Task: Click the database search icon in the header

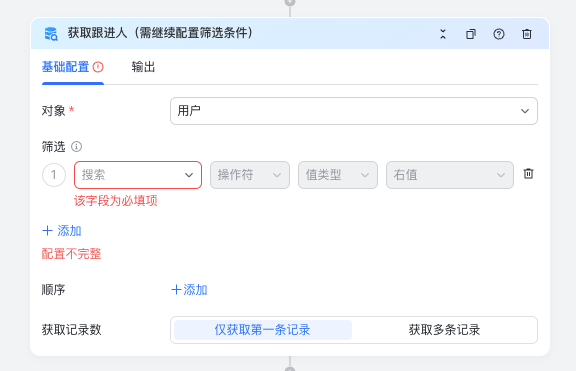Action: [x=51, y=34]
